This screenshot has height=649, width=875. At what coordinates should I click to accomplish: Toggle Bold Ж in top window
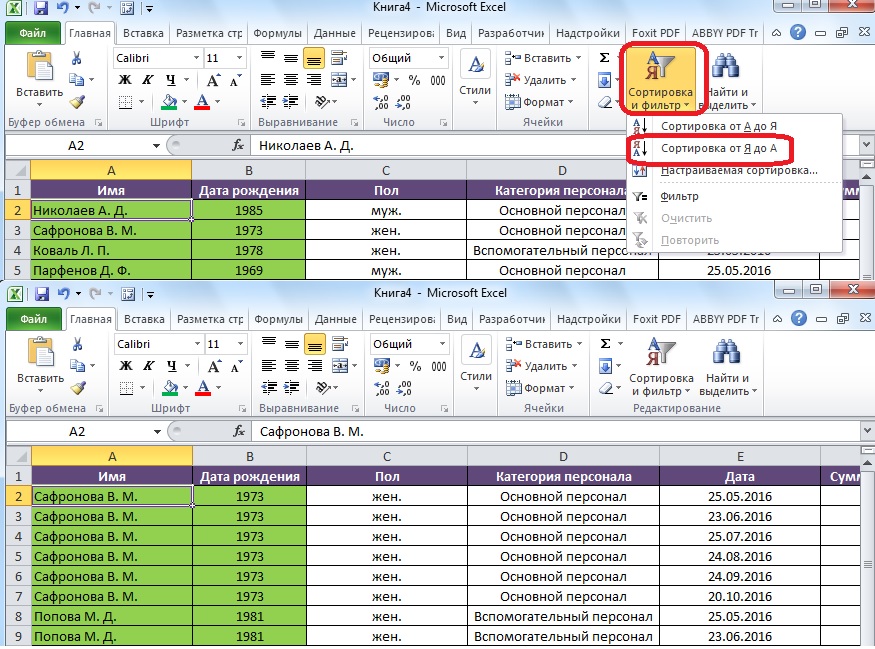pos(125,80)
